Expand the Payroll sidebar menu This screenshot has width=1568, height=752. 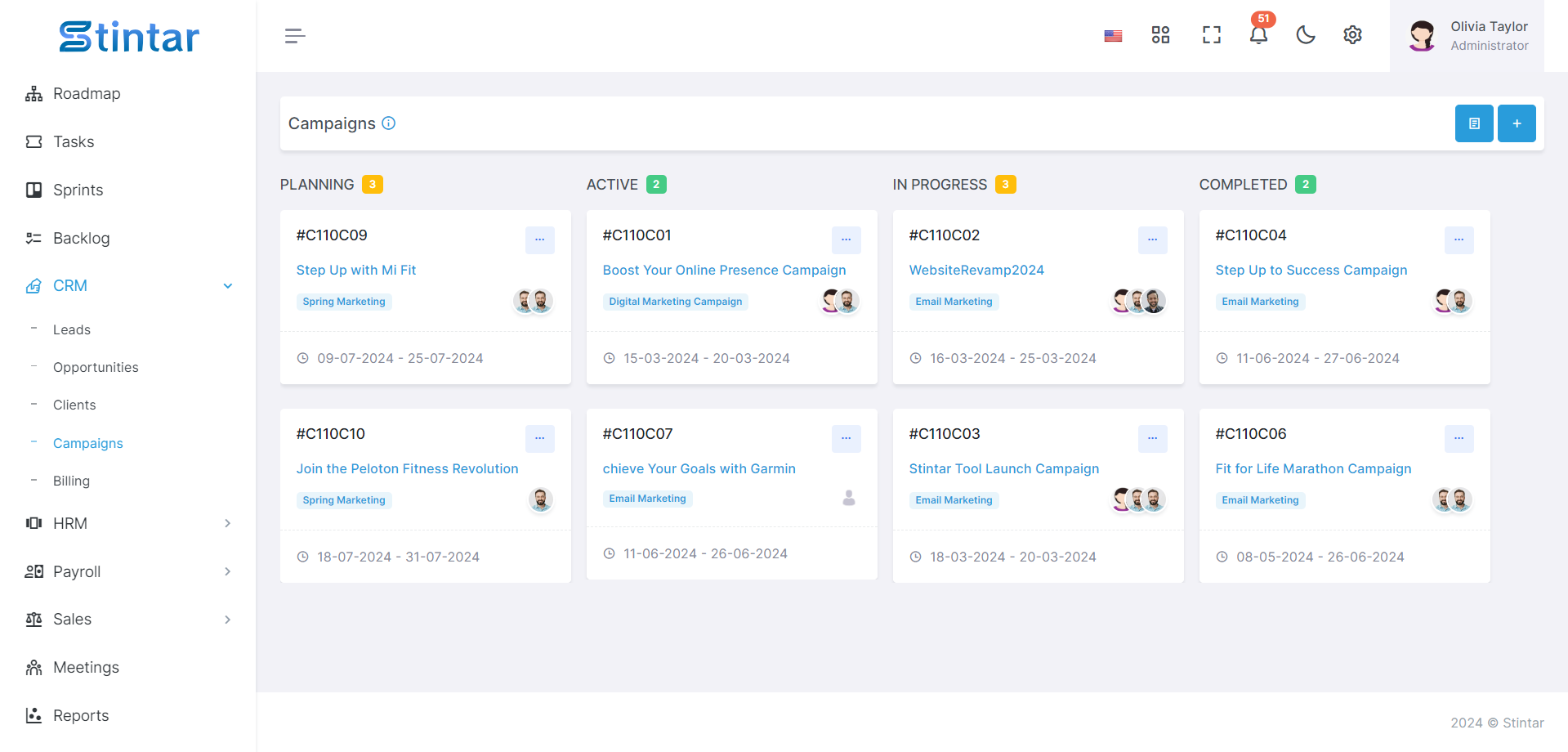[228, 571]
